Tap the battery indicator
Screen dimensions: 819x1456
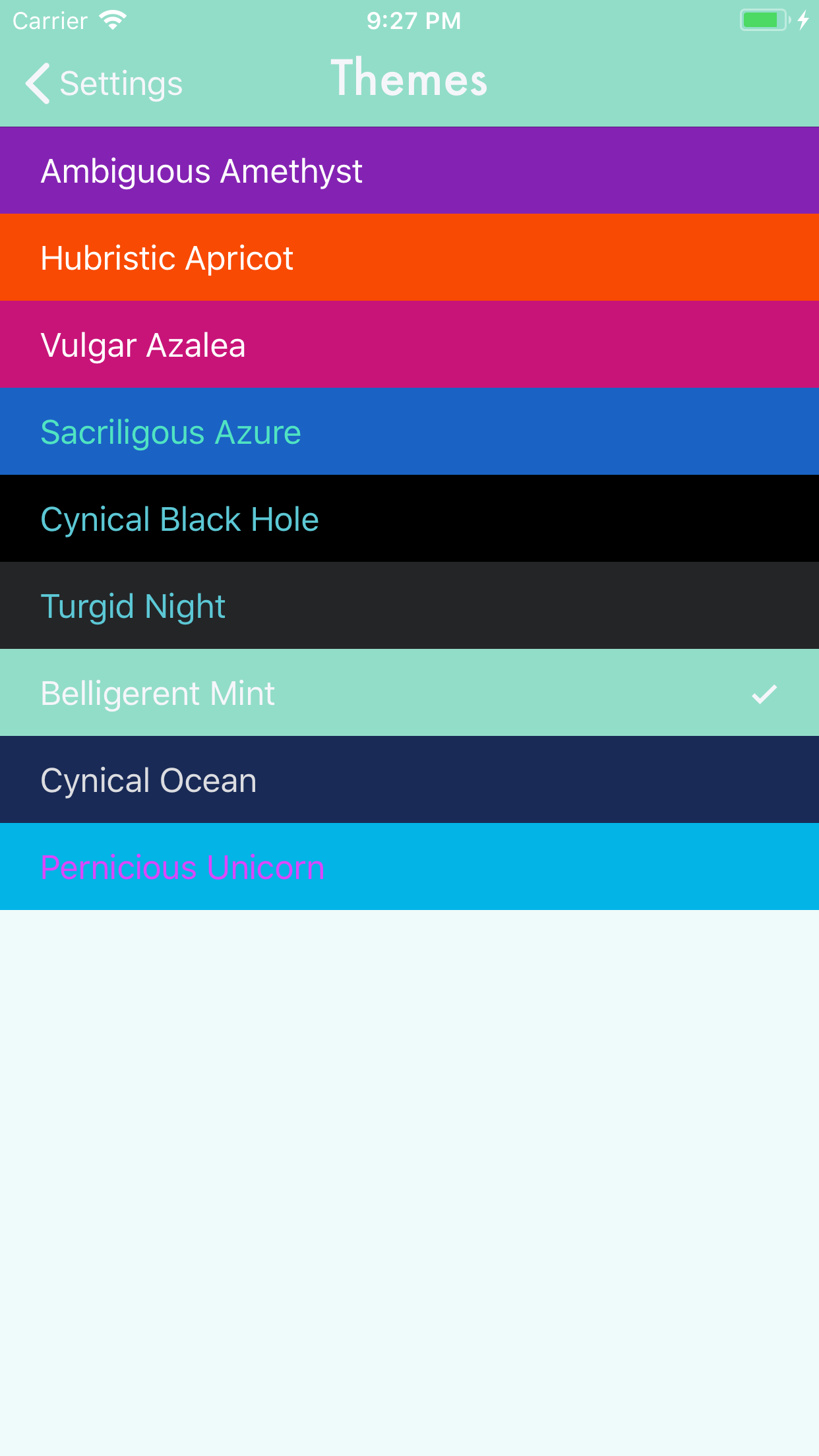pyautogui.click(x=763, y=20)
